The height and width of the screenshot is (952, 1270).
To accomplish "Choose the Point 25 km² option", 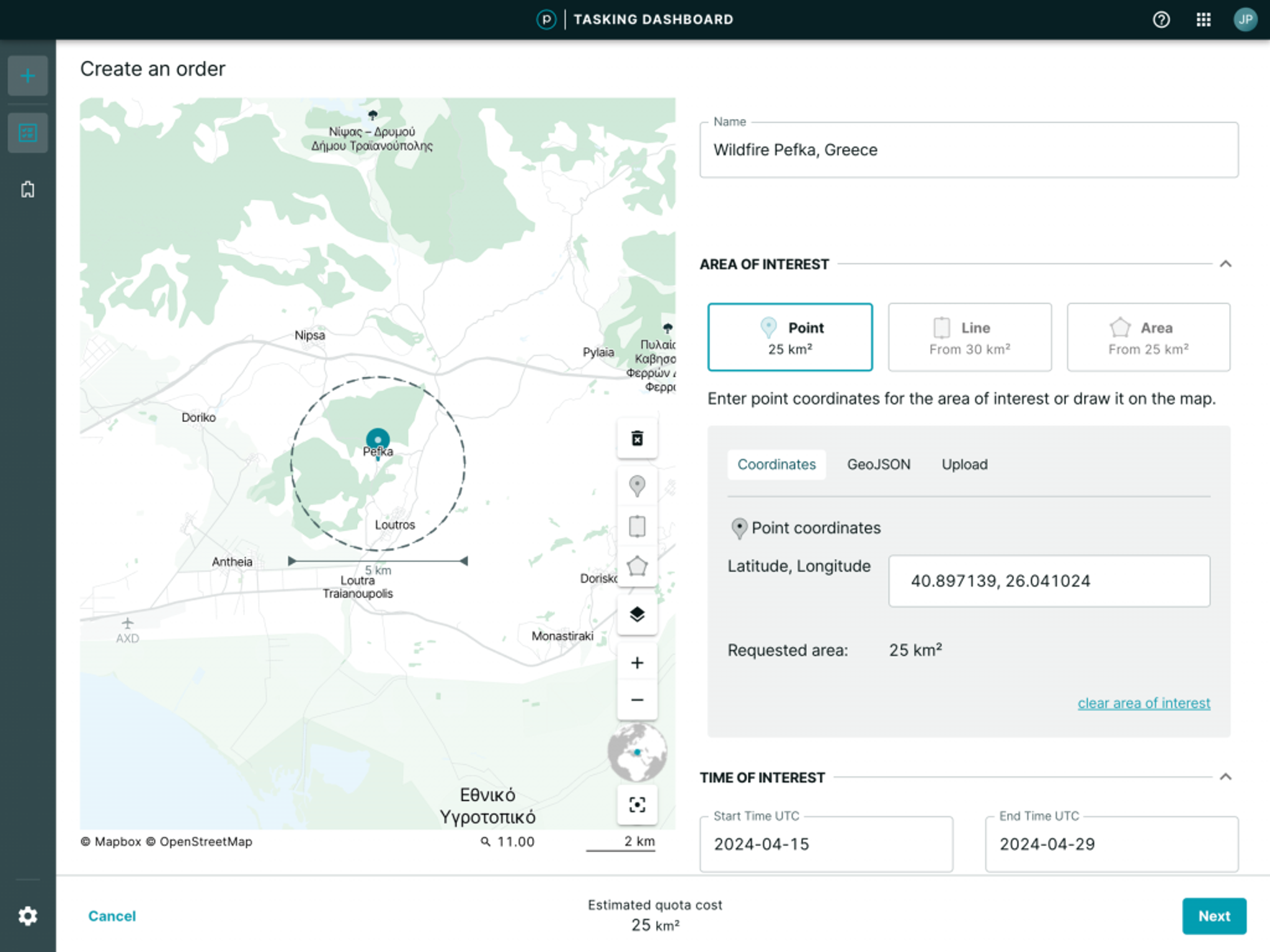I will (x=789, y=337).
